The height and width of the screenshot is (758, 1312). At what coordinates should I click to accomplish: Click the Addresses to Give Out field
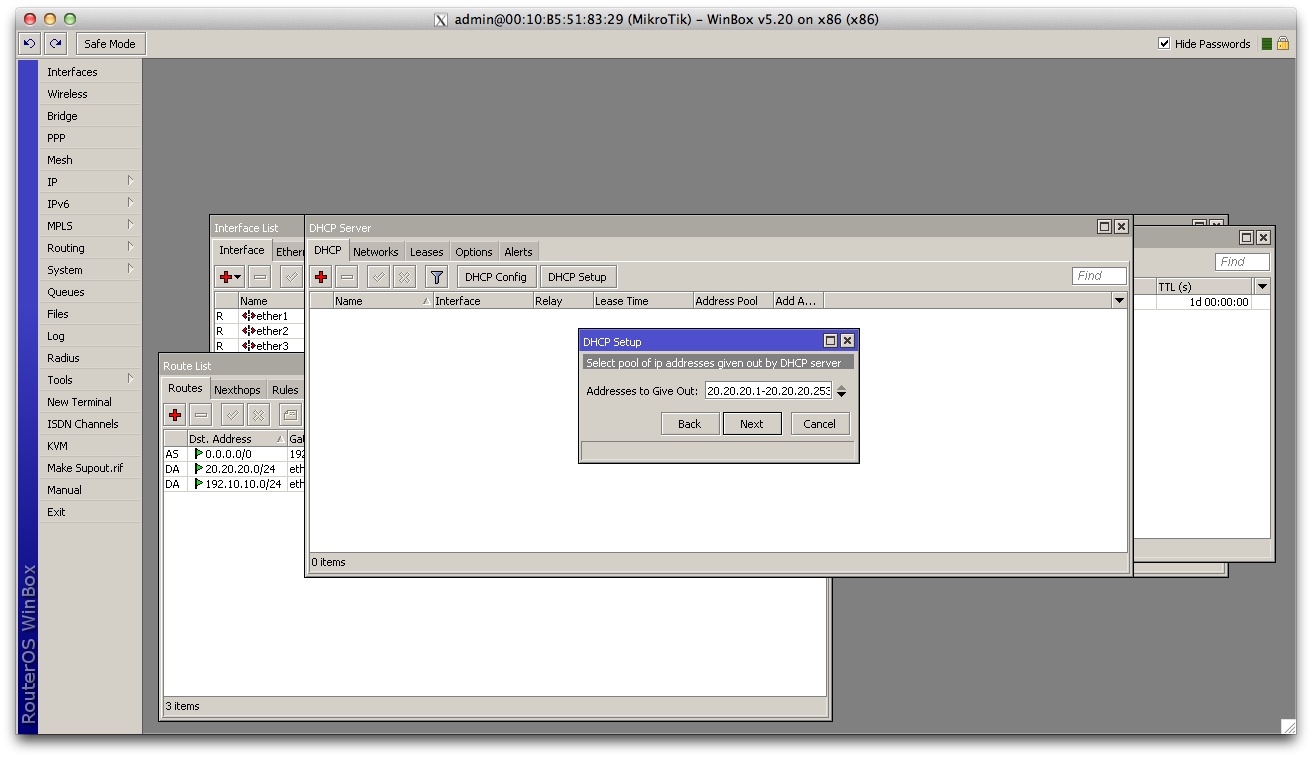tap(768, 392)
